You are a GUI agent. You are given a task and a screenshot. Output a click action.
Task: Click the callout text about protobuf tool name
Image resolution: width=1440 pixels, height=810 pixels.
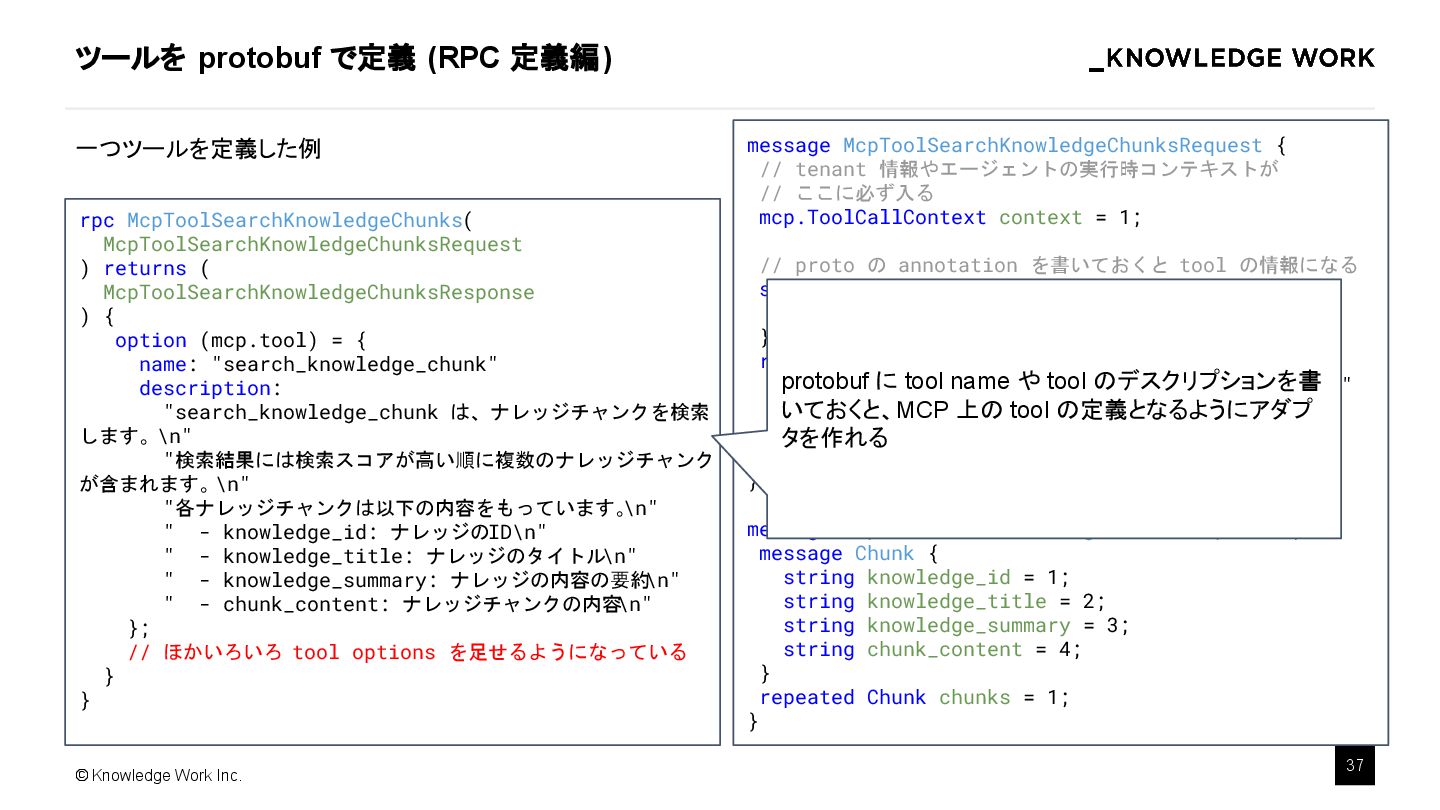(1051, 410)
